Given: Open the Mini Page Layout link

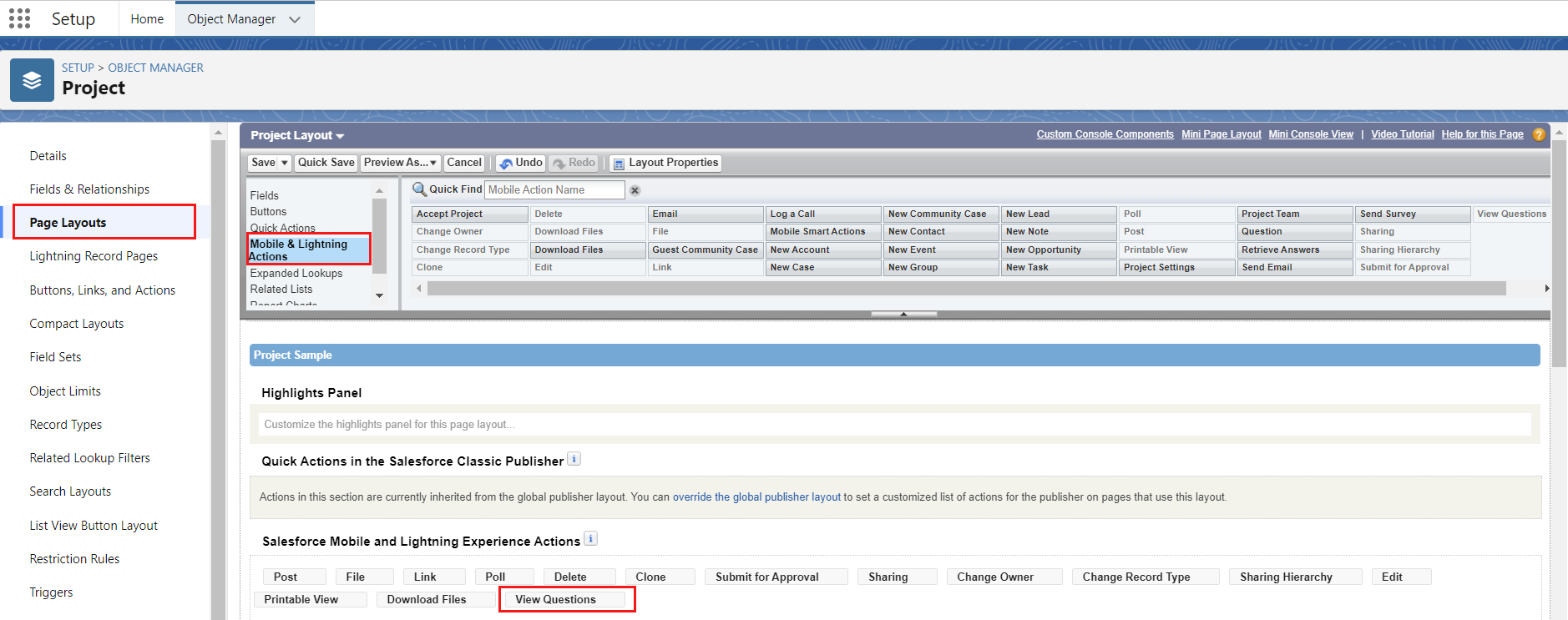Looking at the screenshot, I should (1222, 134).
